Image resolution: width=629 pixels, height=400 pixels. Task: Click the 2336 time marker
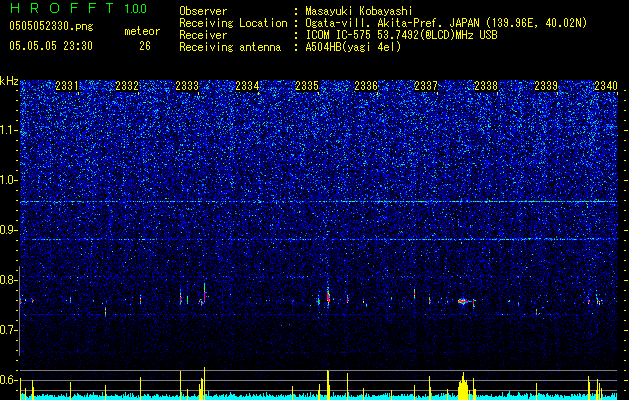pos(366,85)
